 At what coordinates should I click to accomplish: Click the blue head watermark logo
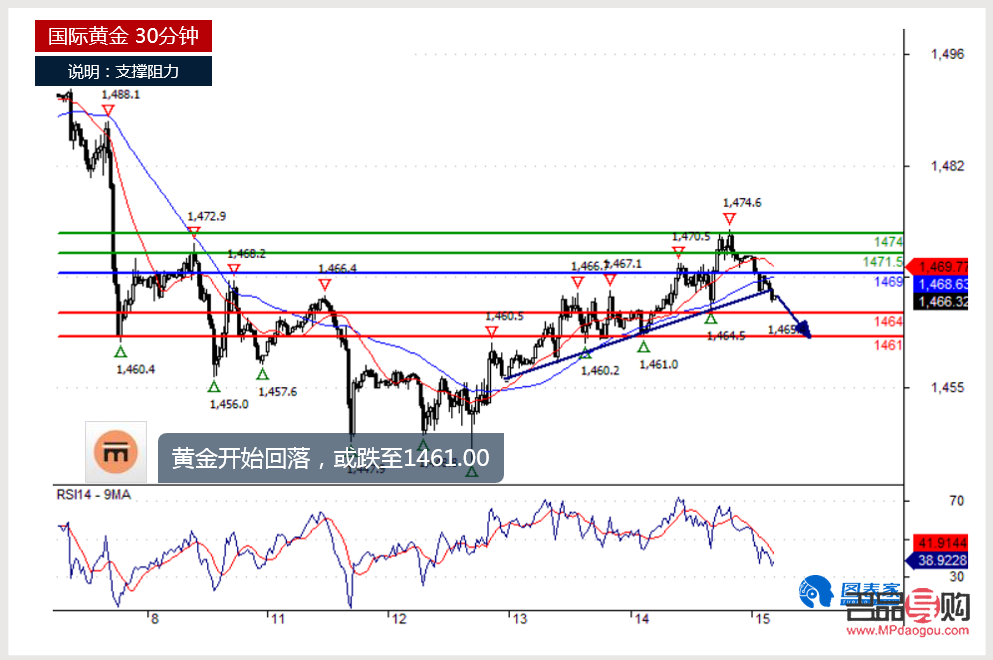(x=815, y=594)
